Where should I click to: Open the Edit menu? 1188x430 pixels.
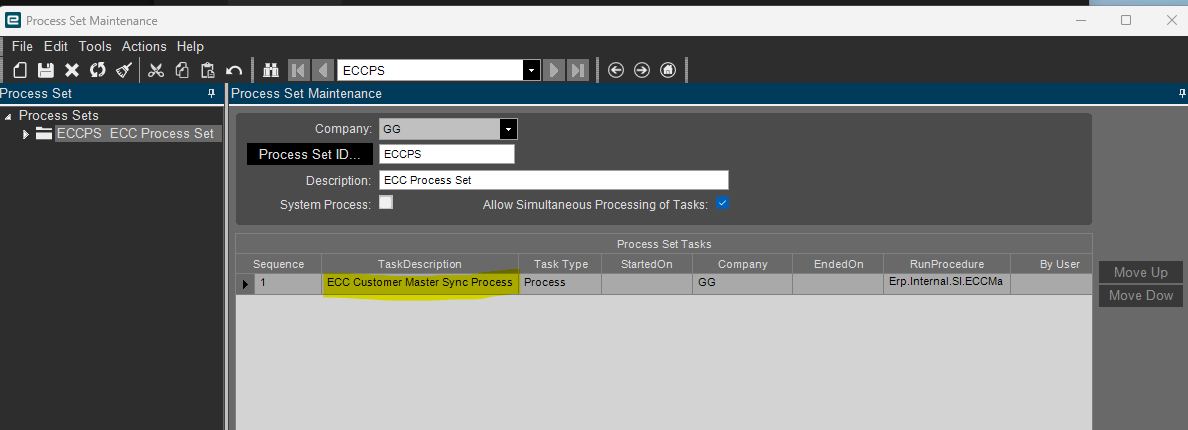[56, 46]
